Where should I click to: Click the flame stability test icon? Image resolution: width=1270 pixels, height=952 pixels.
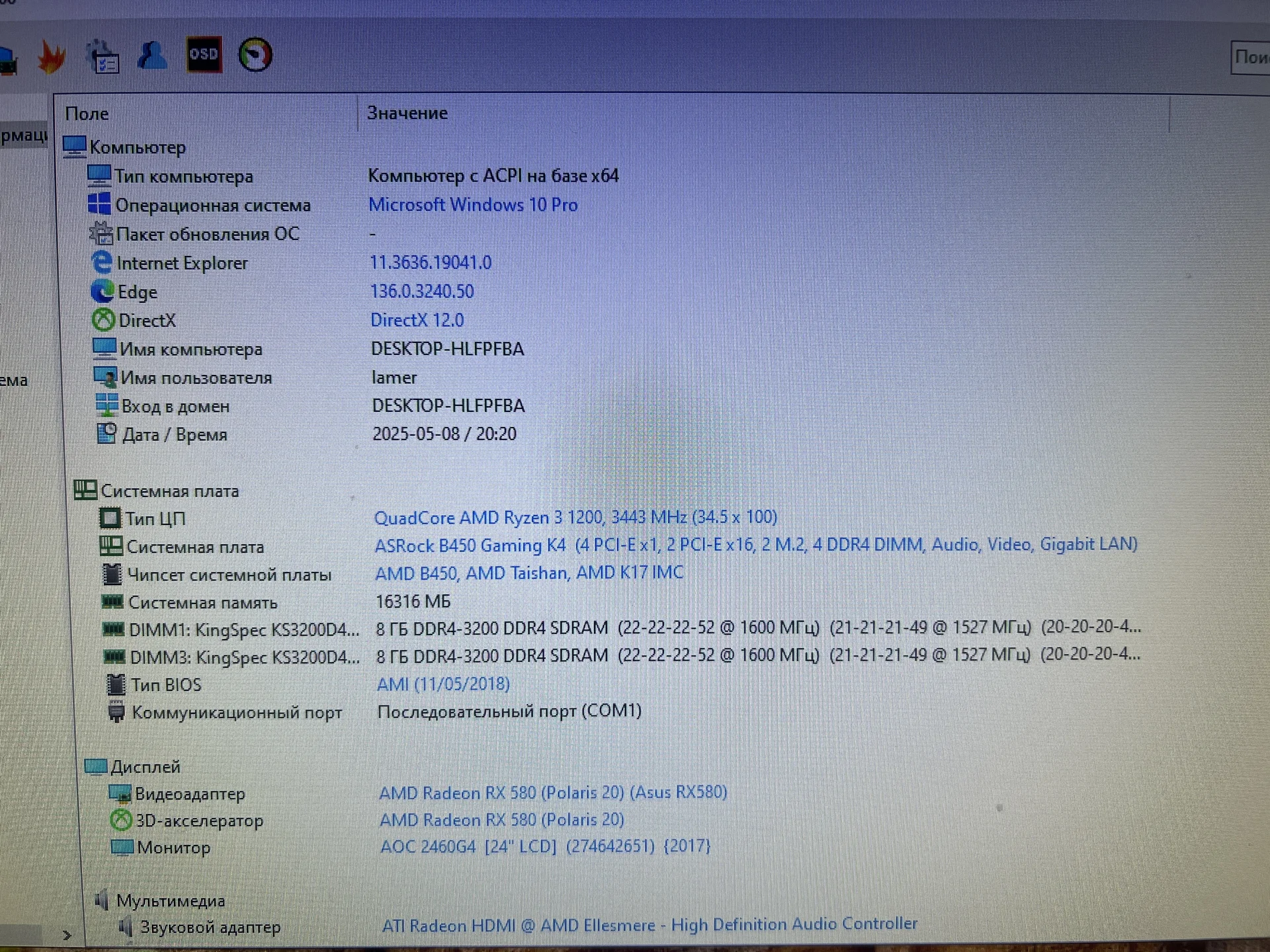pyautogui.click(x=52, y=57)
